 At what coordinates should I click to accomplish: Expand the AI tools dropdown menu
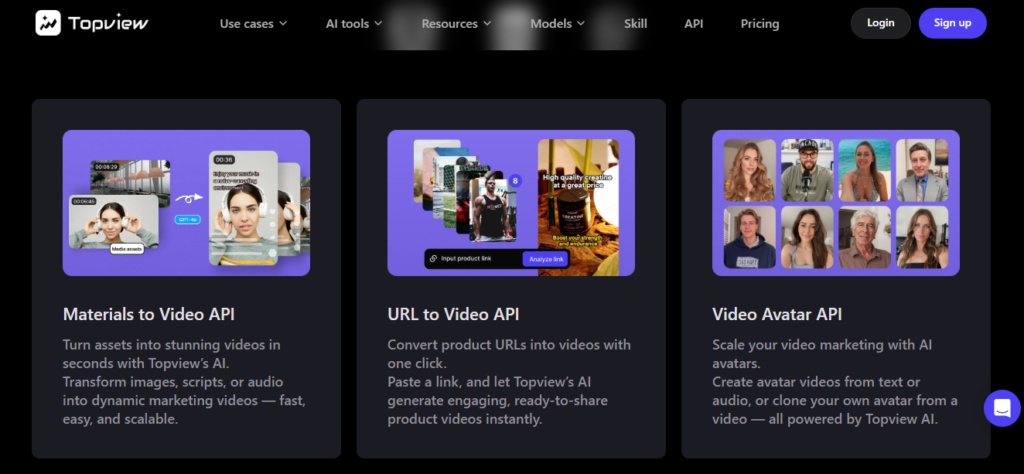(x=354, y=24)
